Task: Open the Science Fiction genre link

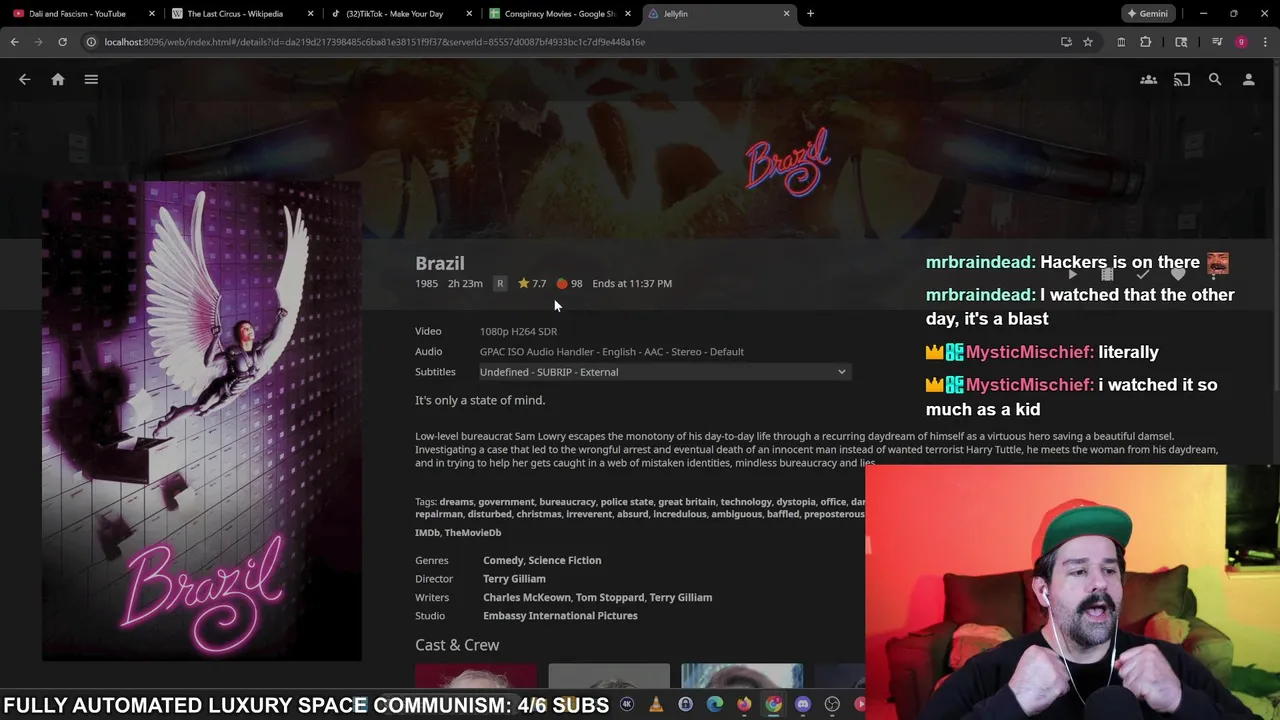Action: [565, 561]
